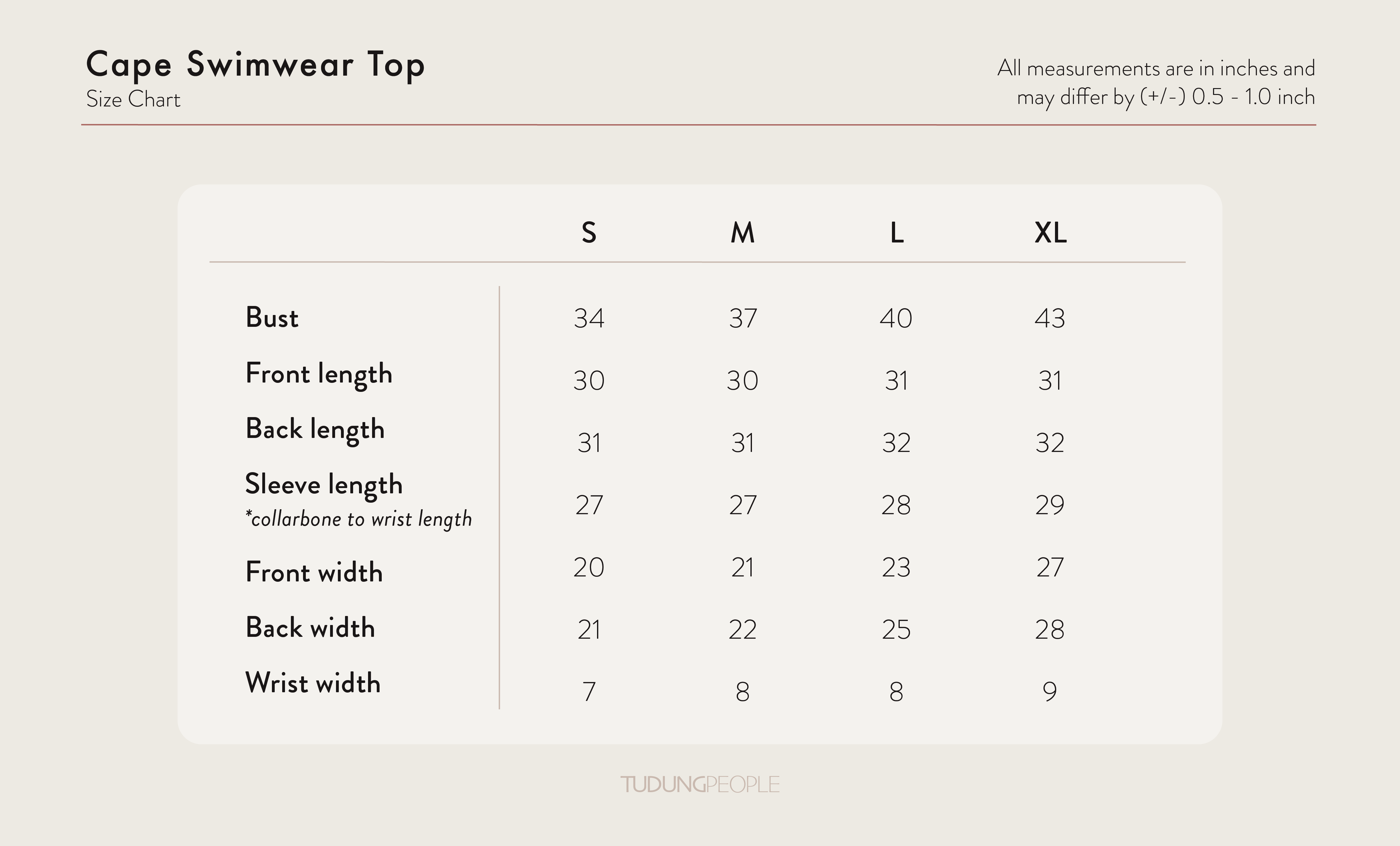Click the Bust value 43 for XL
This screenshot has height=846, width=1400.
(x=1050, y=318)
